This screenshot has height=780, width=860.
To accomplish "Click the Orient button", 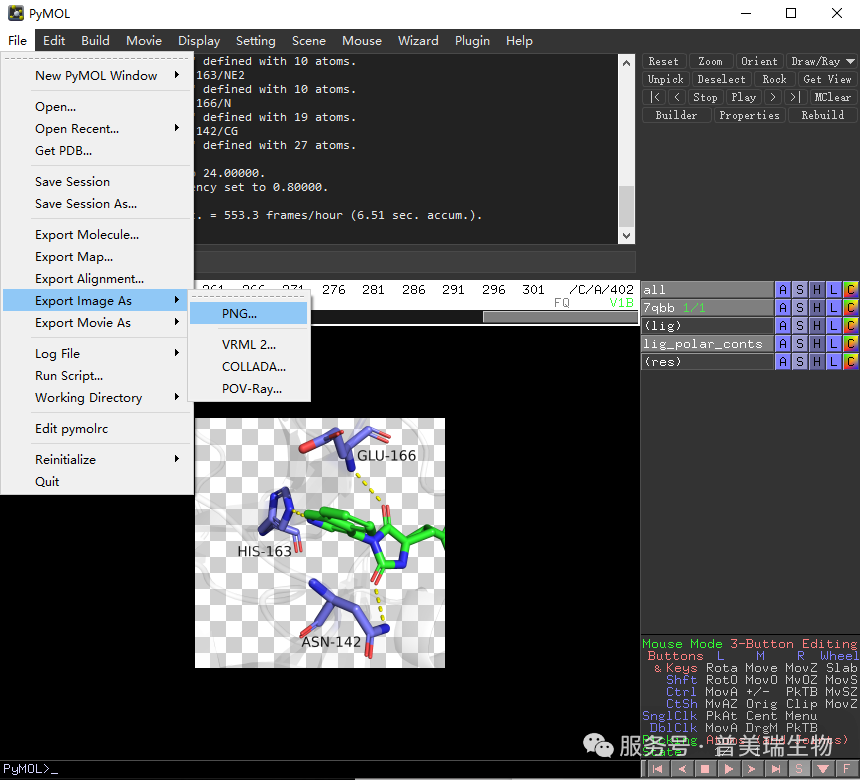I will point(759,61).
